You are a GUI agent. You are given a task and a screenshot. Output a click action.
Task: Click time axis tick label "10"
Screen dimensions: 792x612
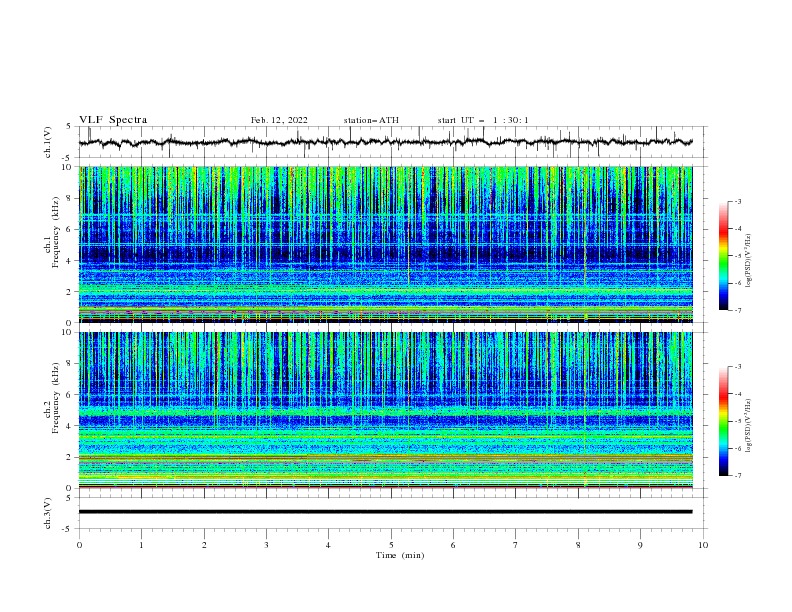point(703,545)
